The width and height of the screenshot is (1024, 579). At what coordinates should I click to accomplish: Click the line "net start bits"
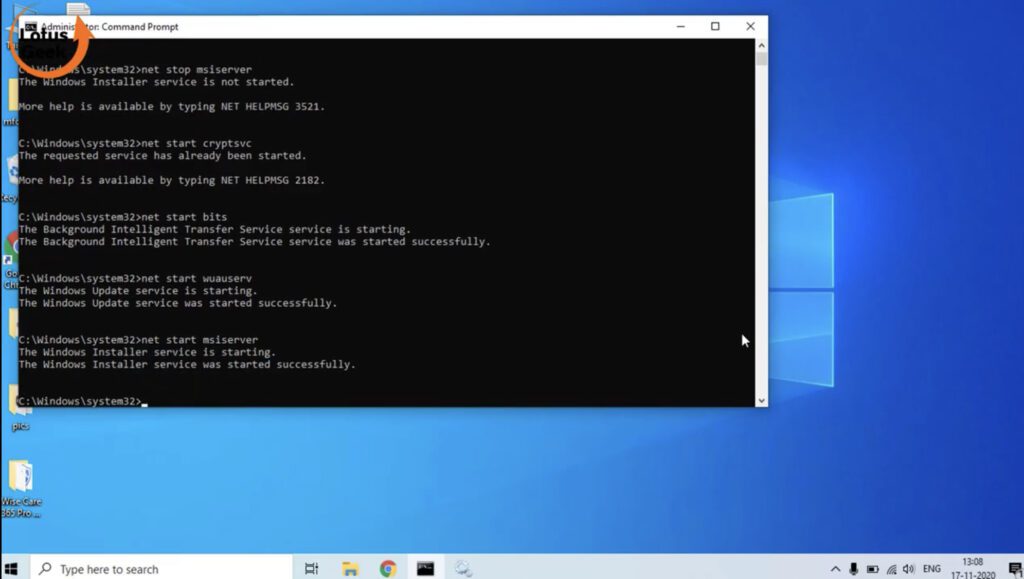(123, 217)
